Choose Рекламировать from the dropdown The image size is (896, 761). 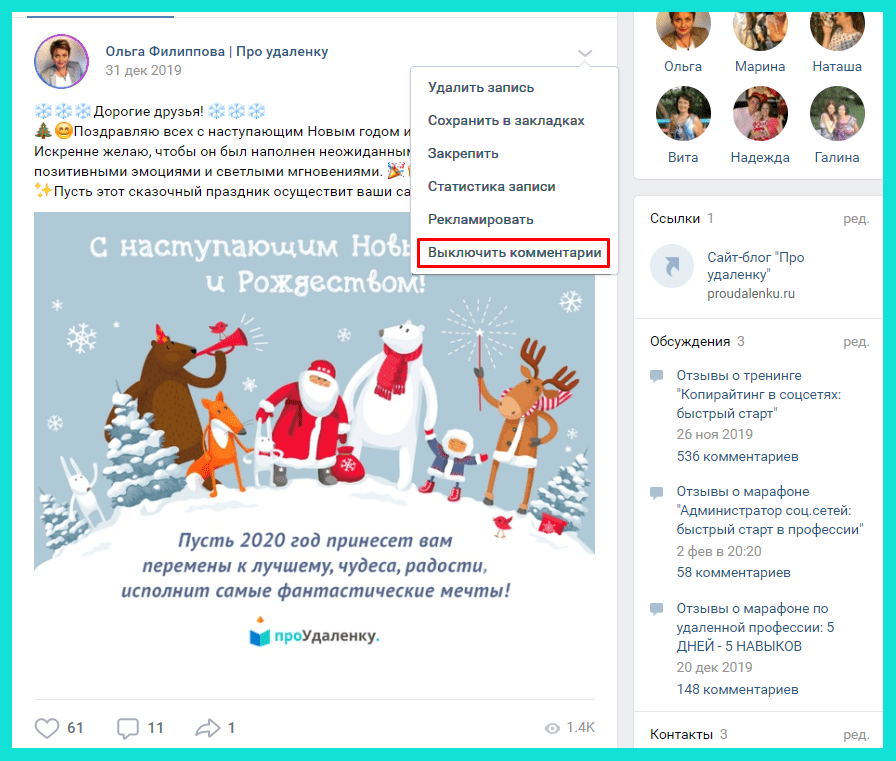481,219
